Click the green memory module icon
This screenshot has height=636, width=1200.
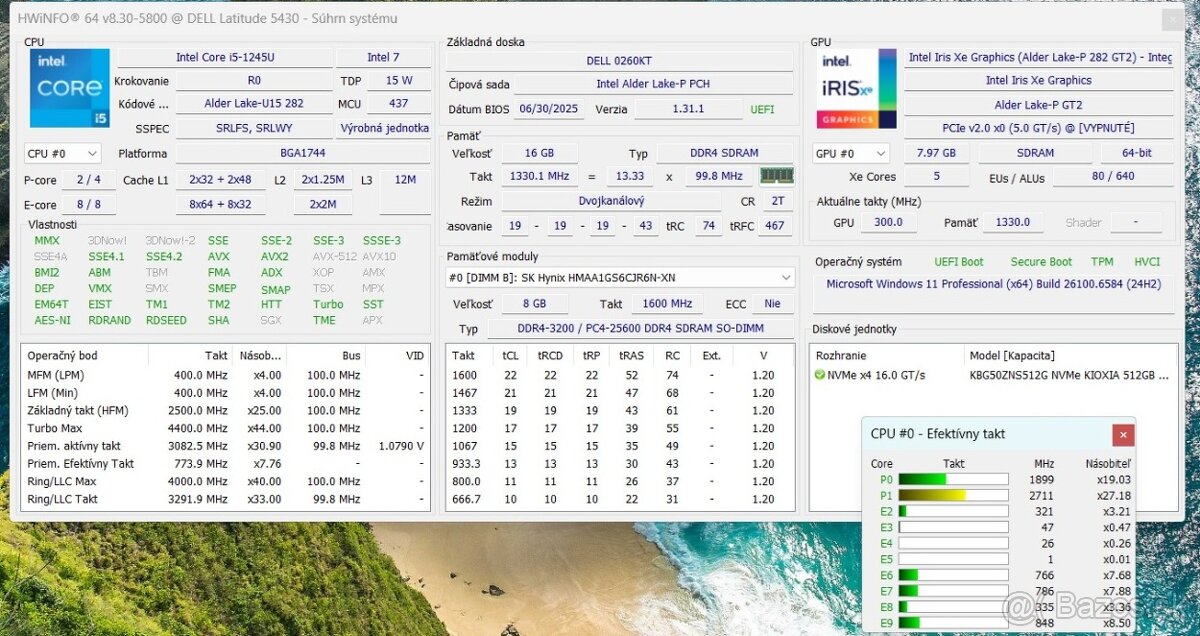776,176
